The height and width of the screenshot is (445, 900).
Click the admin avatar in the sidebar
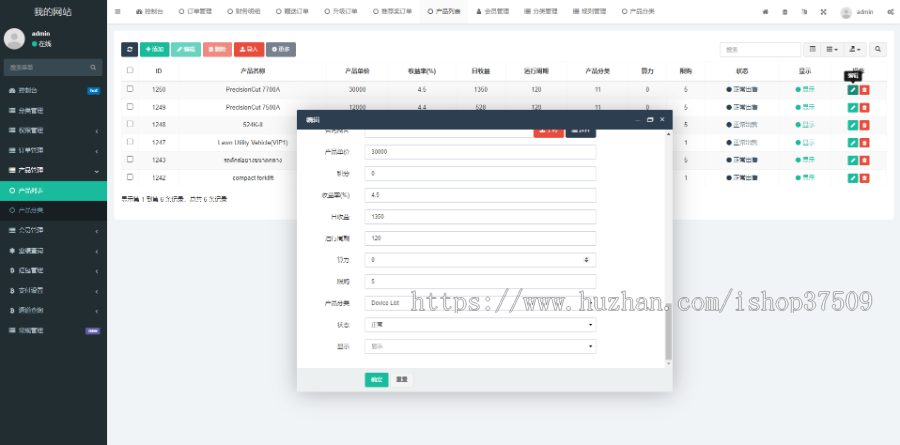click(x=14, y=38)
